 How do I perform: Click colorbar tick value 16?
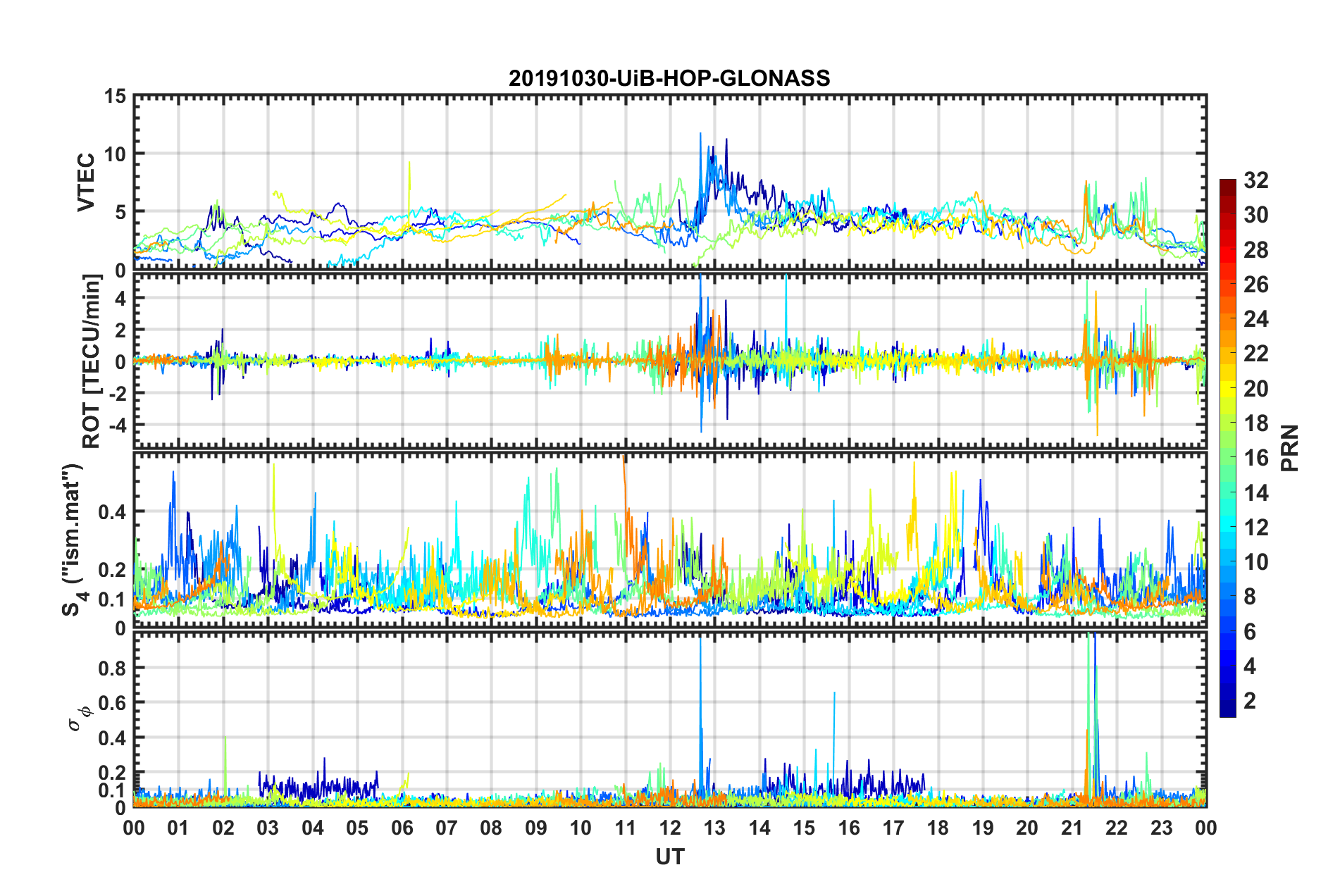(x=1255, y=458)
